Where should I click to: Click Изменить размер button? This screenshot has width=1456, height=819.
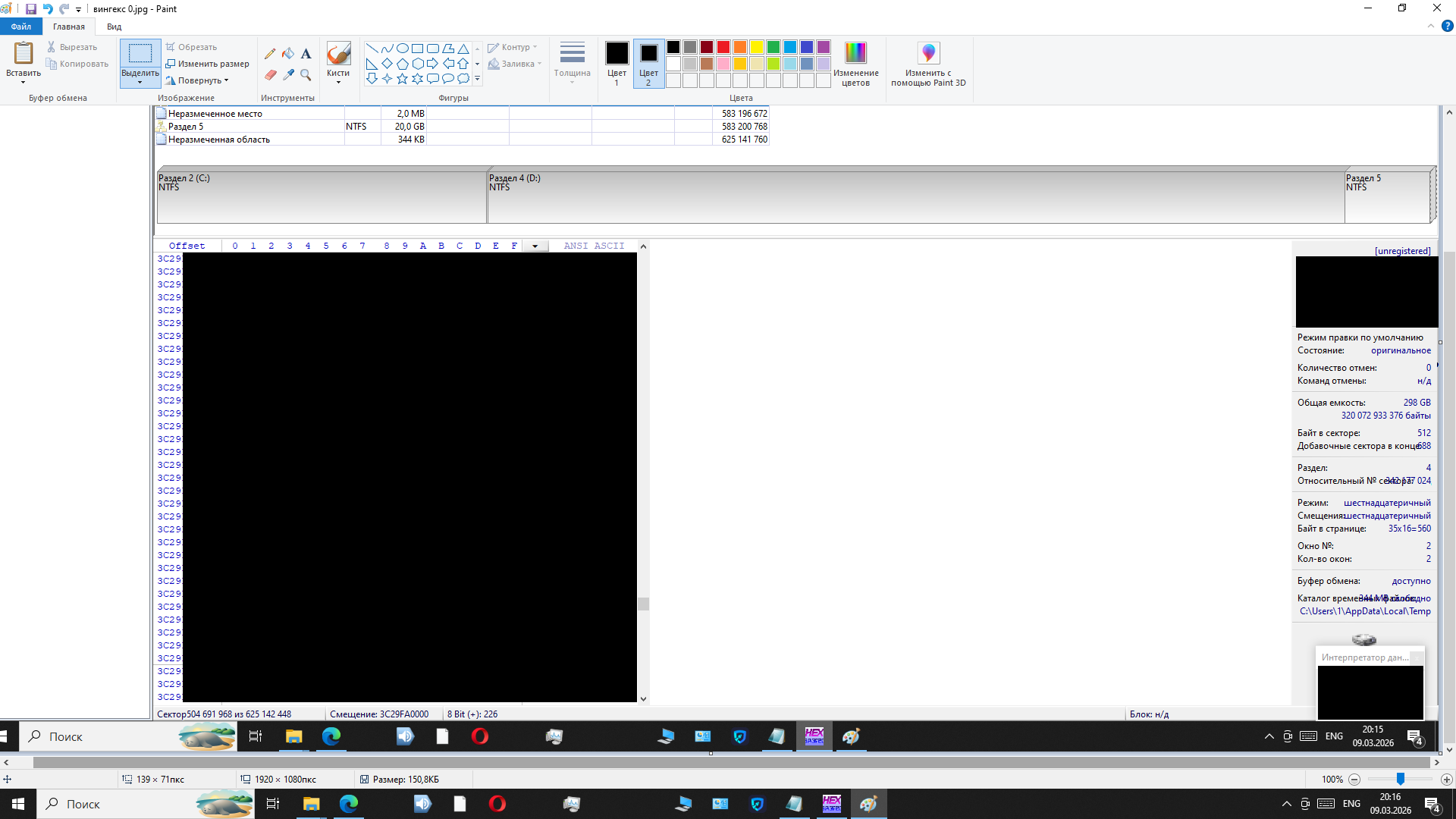tap(208, 64)
